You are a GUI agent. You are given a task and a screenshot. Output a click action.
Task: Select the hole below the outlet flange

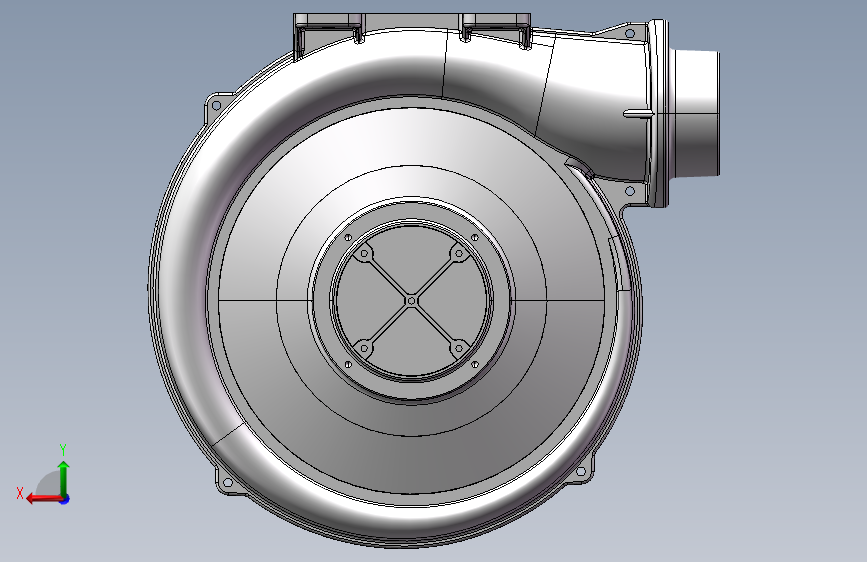click(x=629, y=191)
